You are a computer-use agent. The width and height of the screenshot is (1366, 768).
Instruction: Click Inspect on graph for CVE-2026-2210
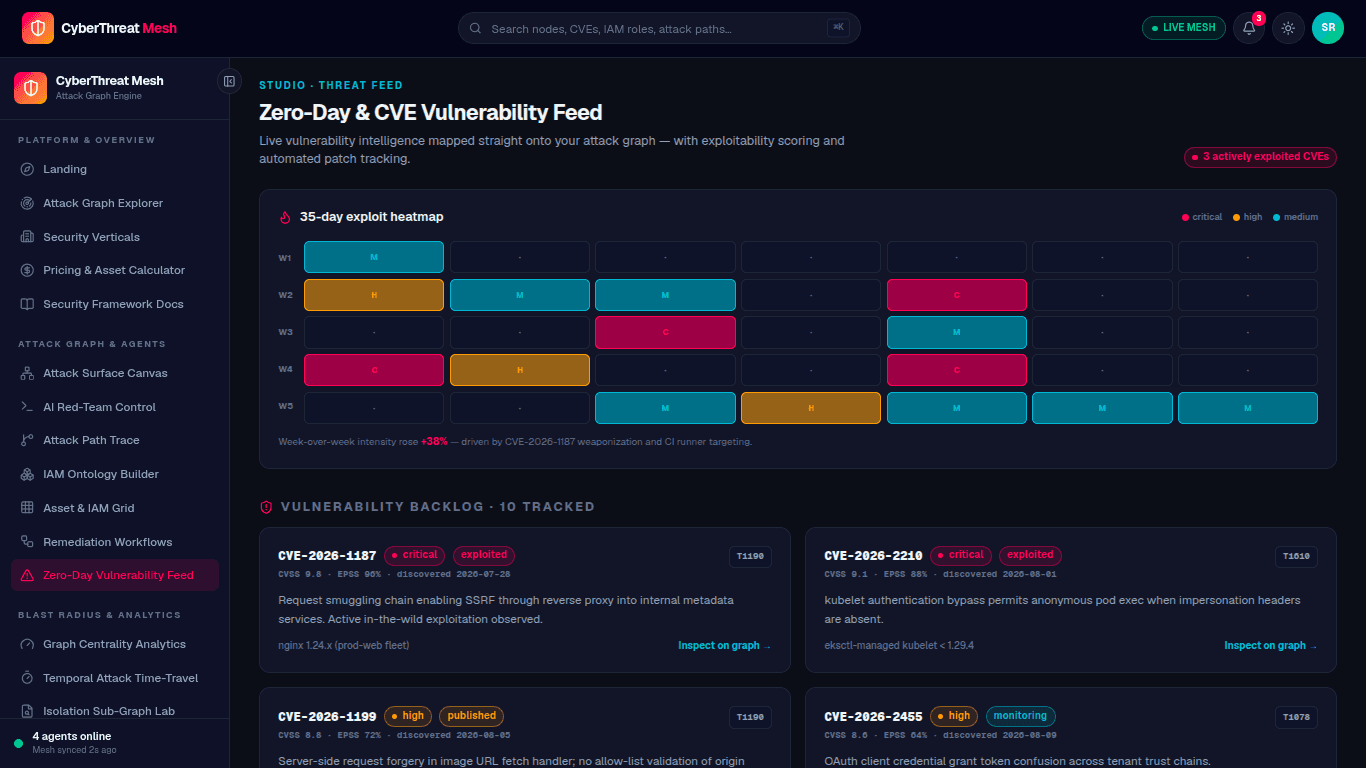[1271, 646]
